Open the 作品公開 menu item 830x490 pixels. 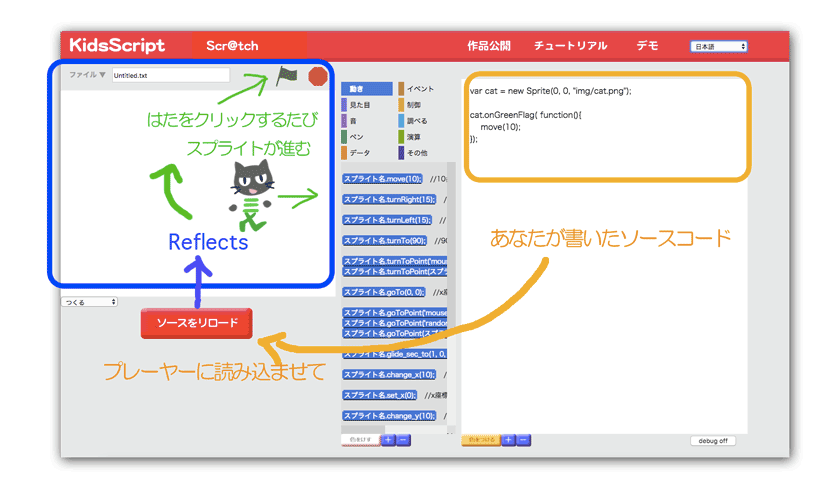tap(489, 46)
